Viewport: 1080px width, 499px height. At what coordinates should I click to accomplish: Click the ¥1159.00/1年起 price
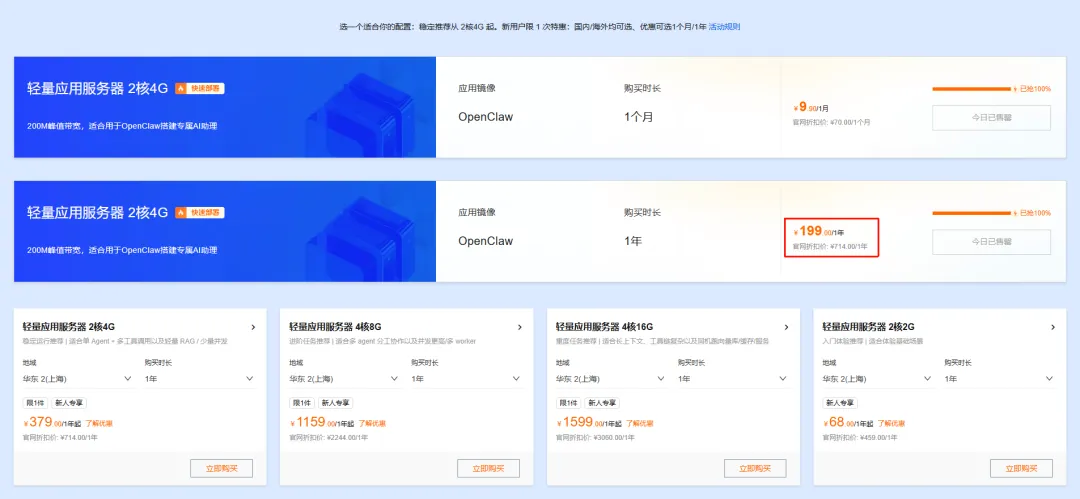321,423
